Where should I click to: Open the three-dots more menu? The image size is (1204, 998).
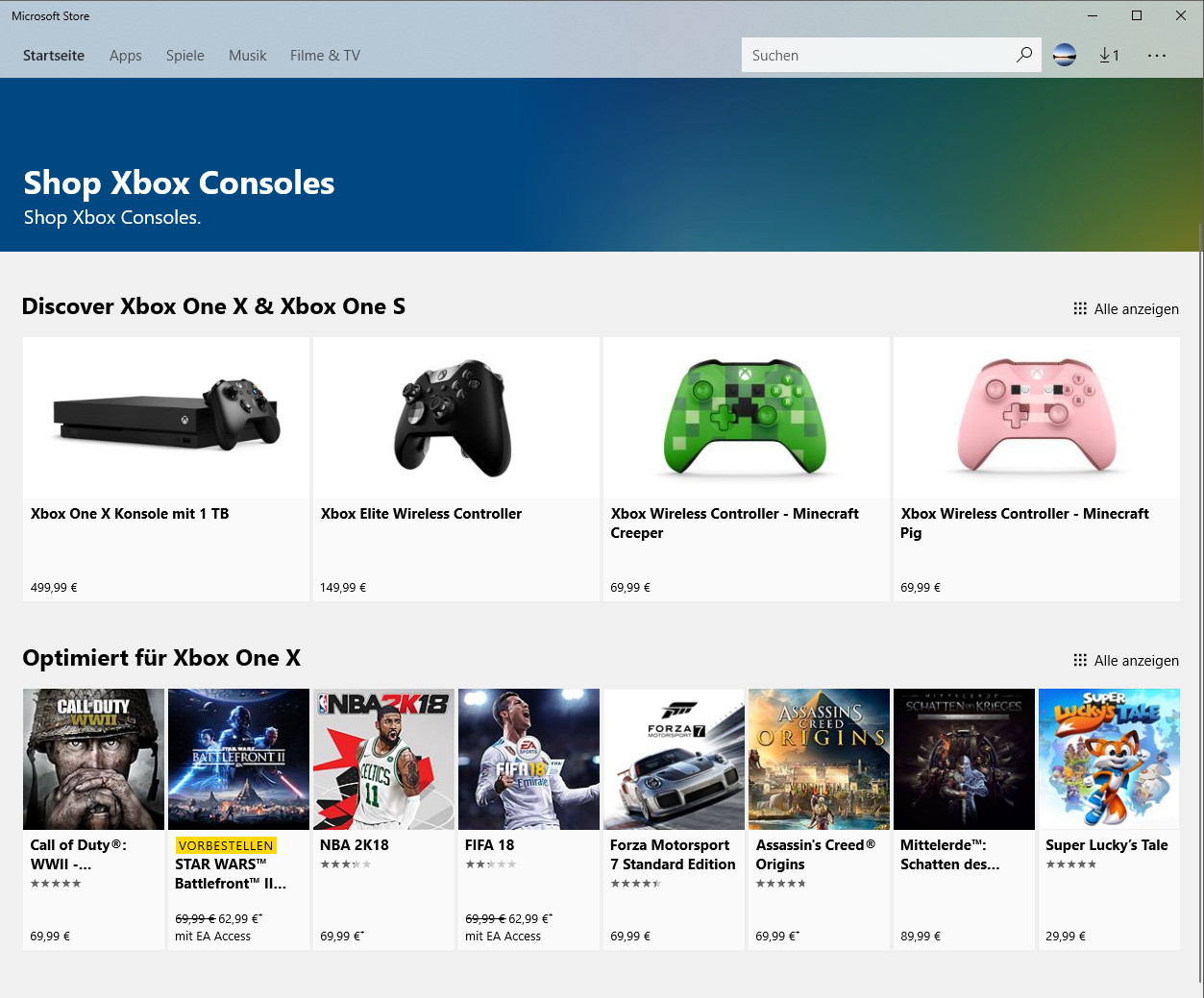(x=1157, y=55)
